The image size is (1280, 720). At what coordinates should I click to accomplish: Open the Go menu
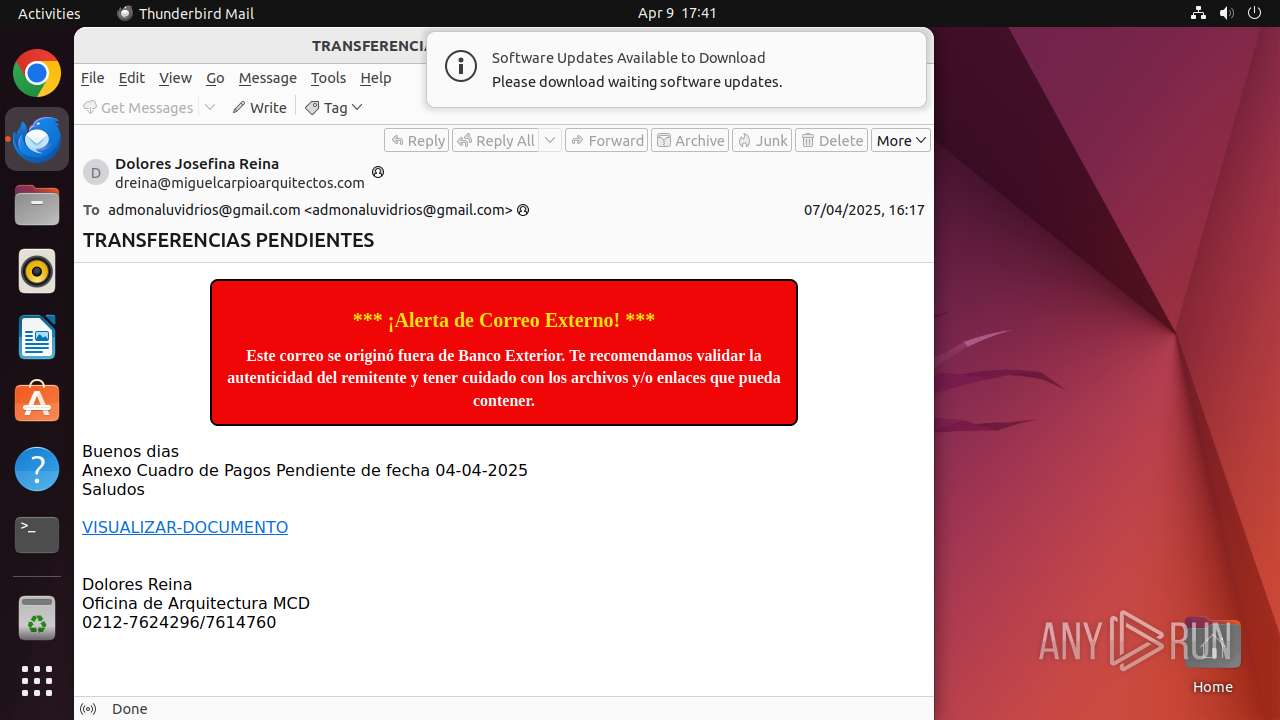coord(215,78)
